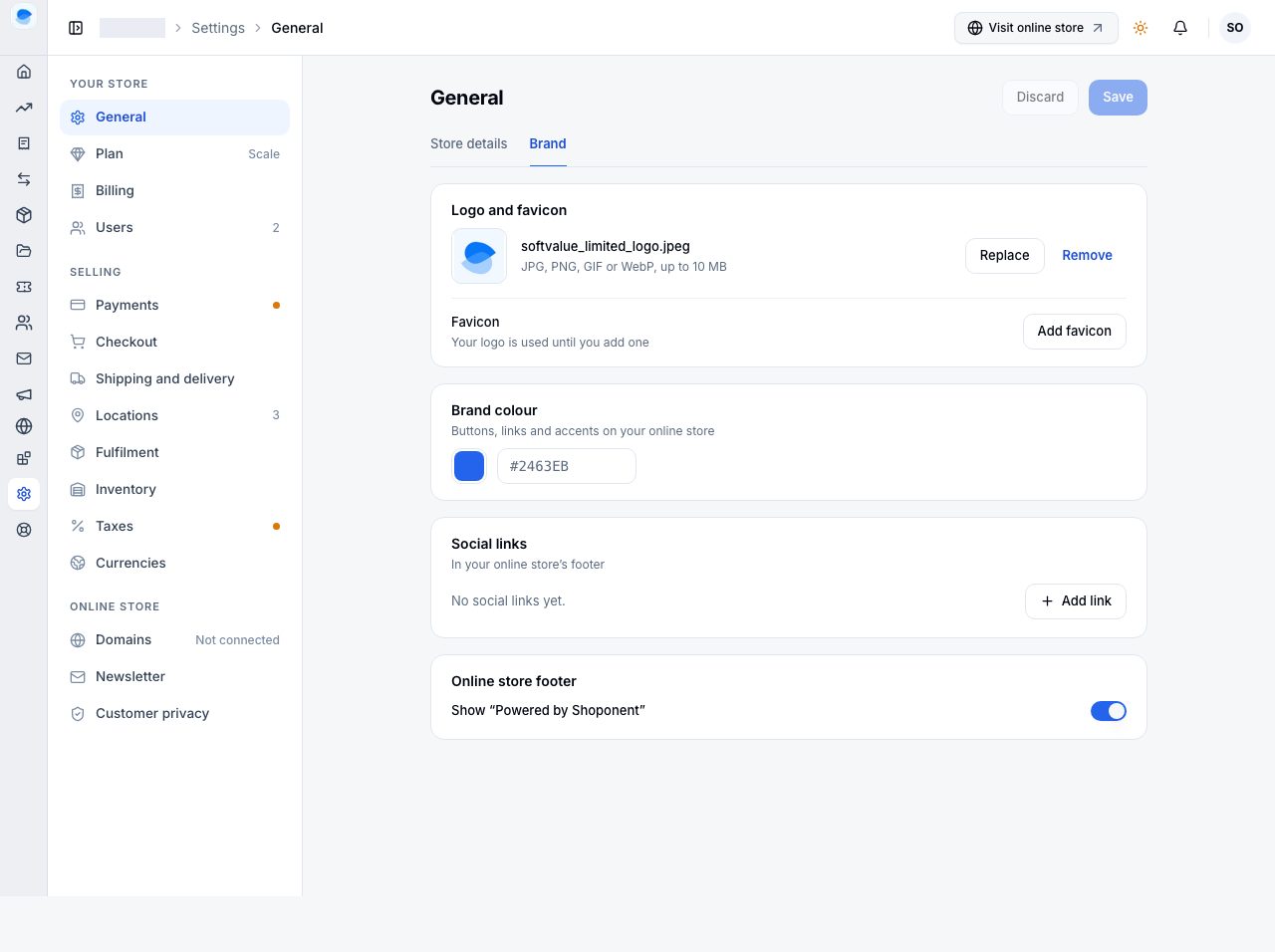1275x952 pixels.
Task: Open Payments settings
Action: pos(174,305)
